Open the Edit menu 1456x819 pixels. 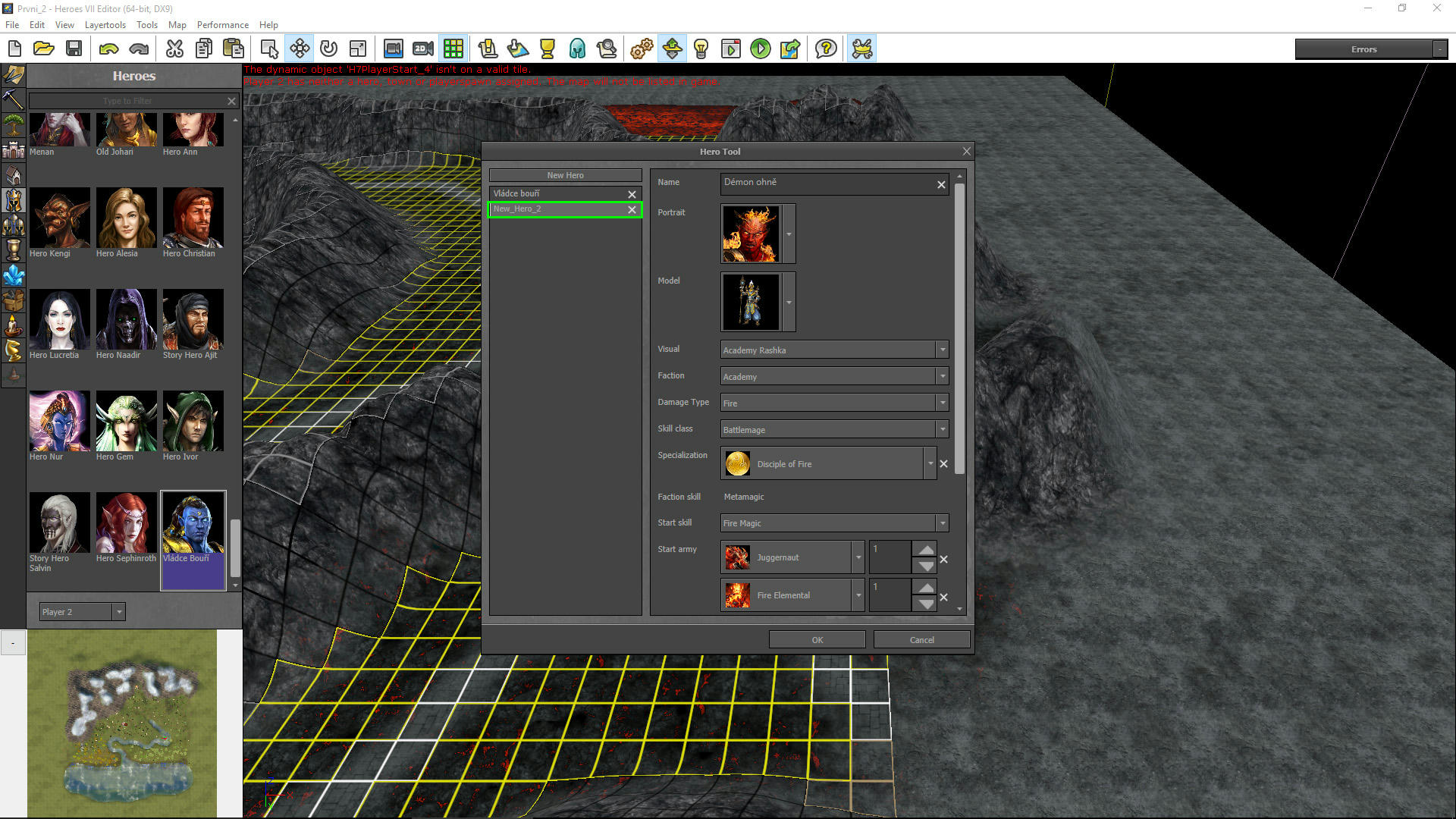[36, 25]
